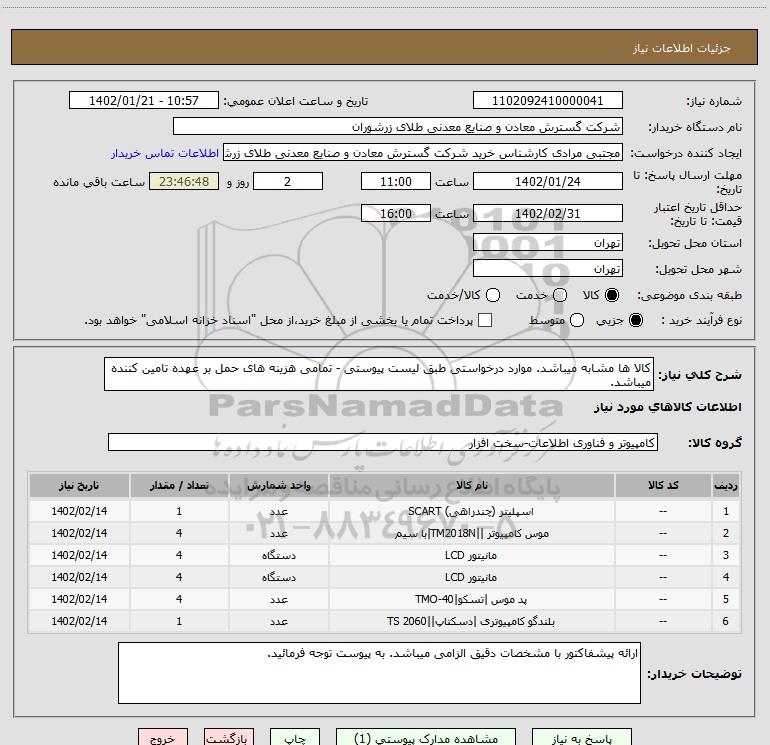Image resolution: width=770 pixels, height=745 pixels.
Task: Select the متوسط purchase type radio
Action: point(577,321)
